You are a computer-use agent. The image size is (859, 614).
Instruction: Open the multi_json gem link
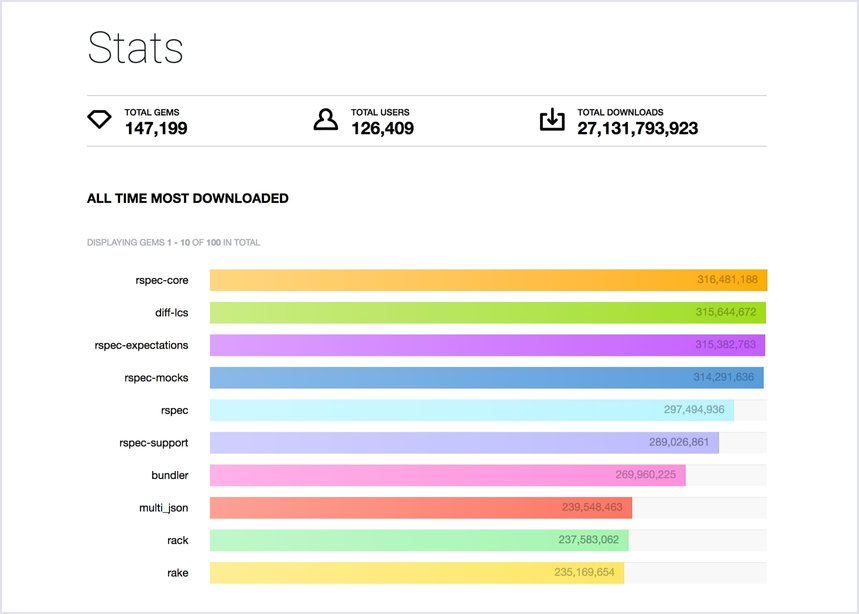(164, 508)
